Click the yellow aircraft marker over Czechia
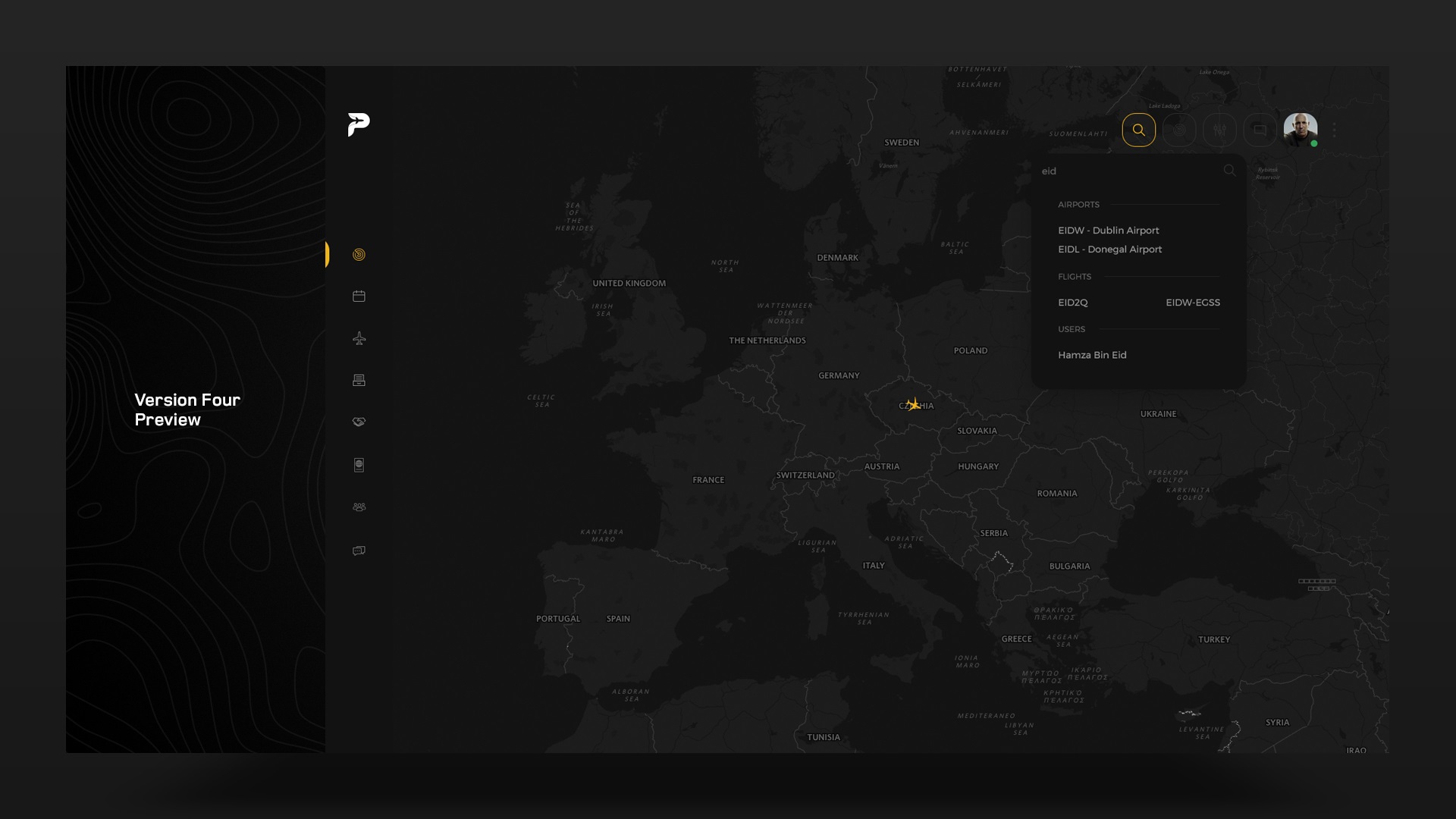The height and width of the screenshot is (819, 1456). tap(914, 404)
